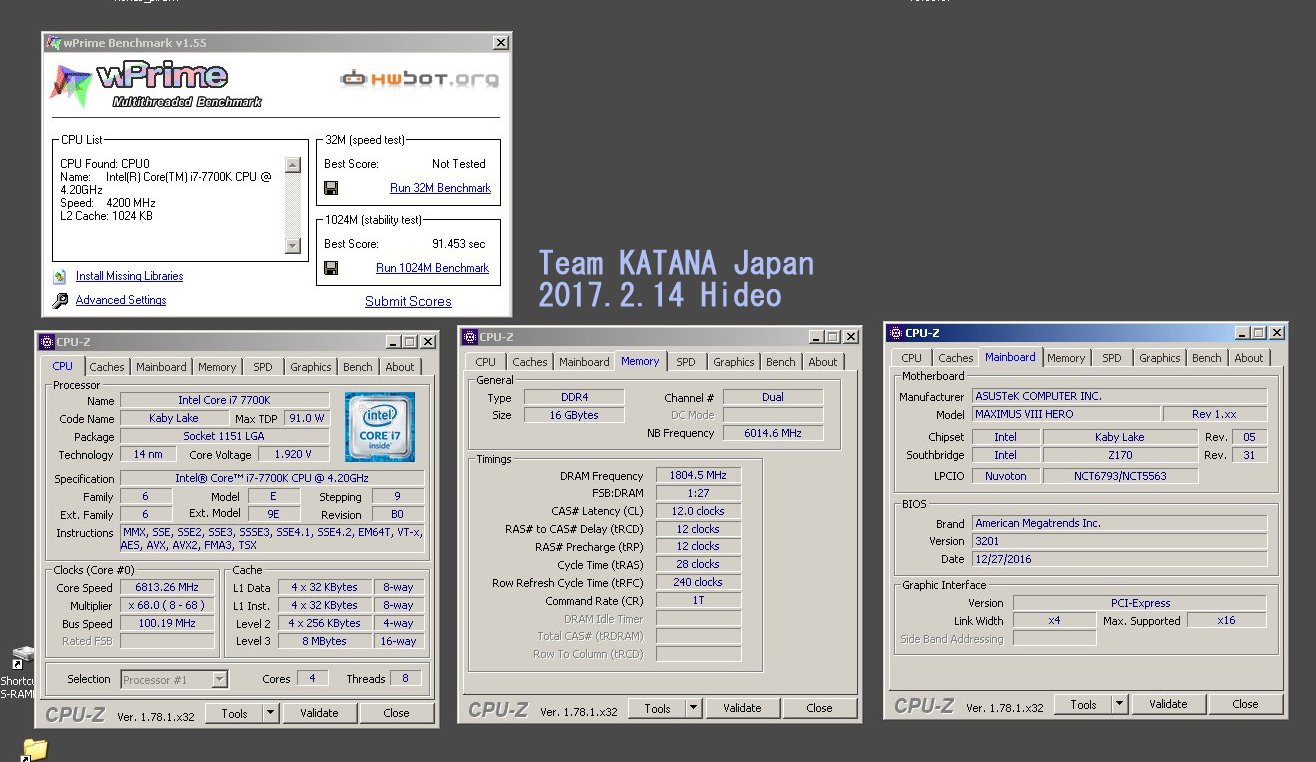Click the BIOS Date 12/27/2016 field

(x=1120, y=559)
